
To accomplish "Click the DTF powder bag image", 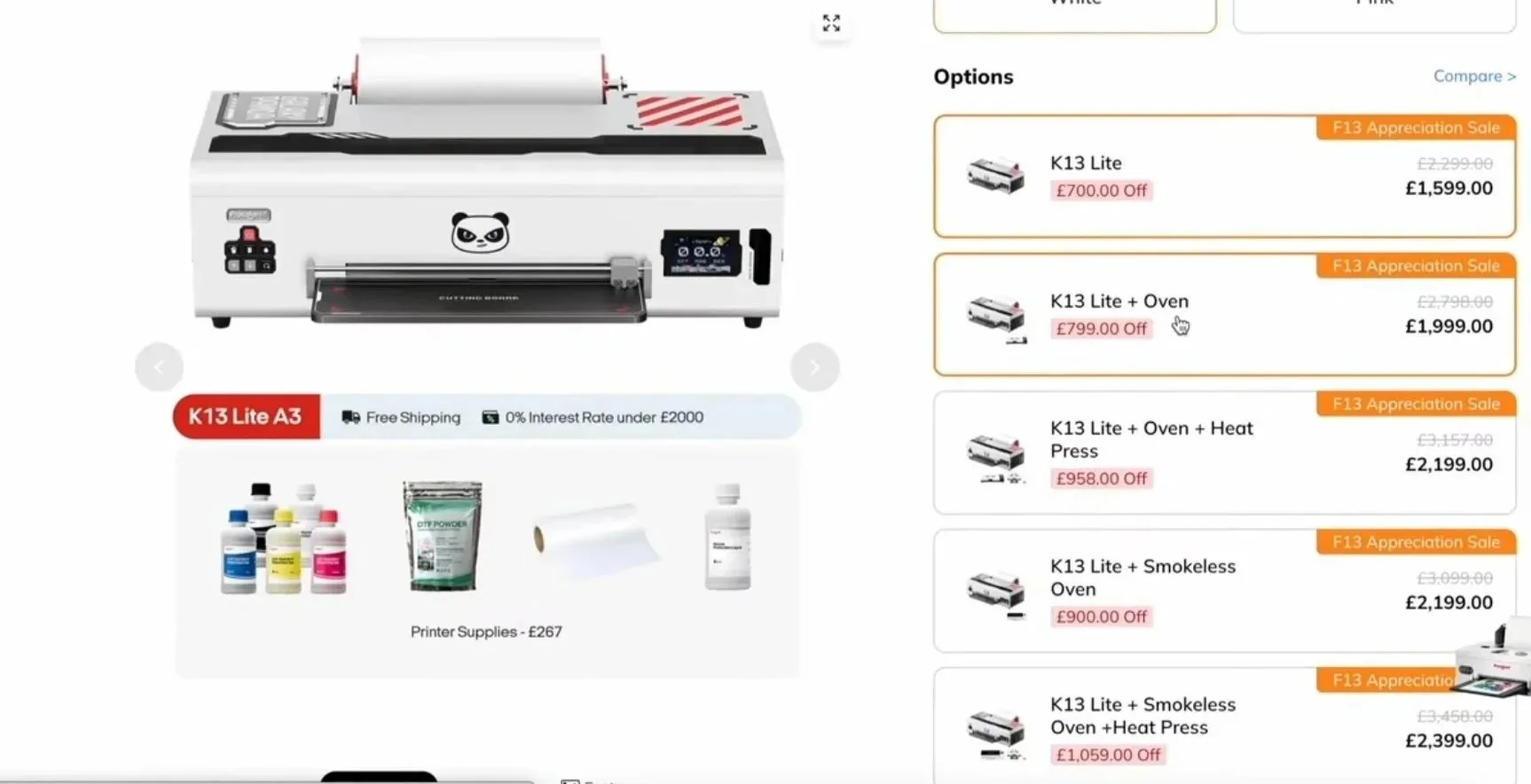I will click(443, 536).
